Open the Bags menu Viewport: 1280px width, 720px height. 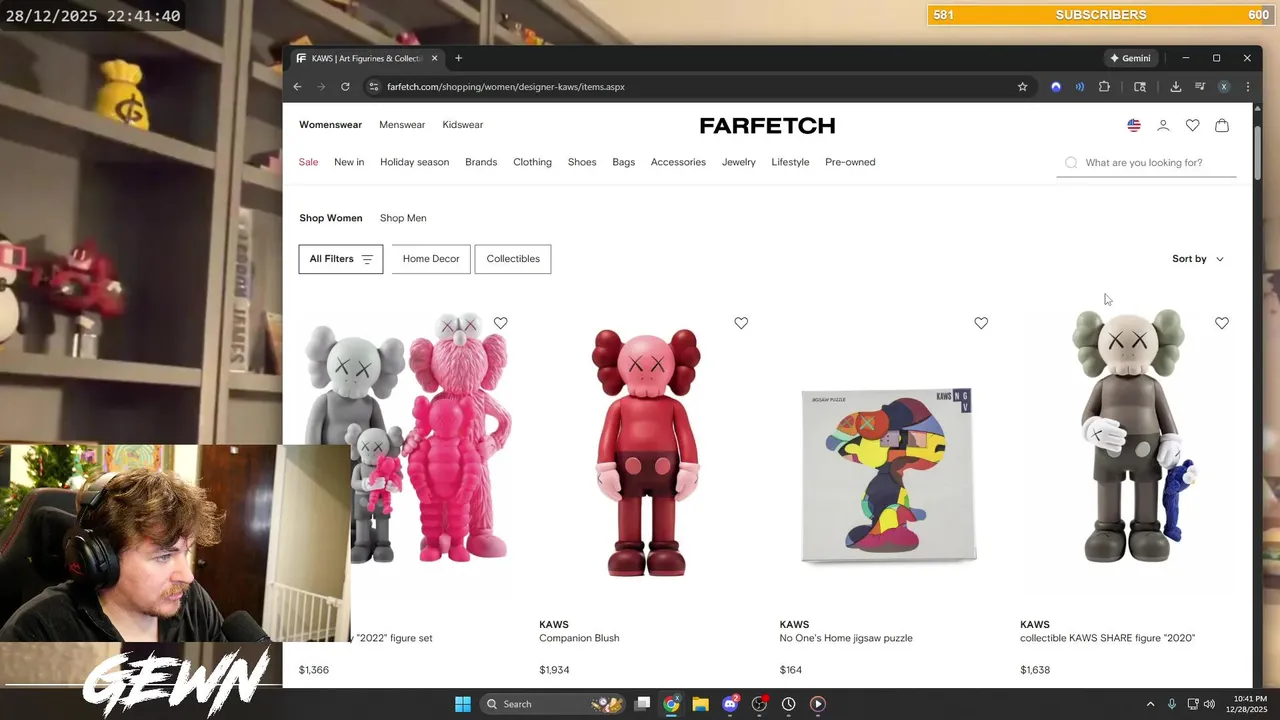pyautogui.click(x=624, y=162)
